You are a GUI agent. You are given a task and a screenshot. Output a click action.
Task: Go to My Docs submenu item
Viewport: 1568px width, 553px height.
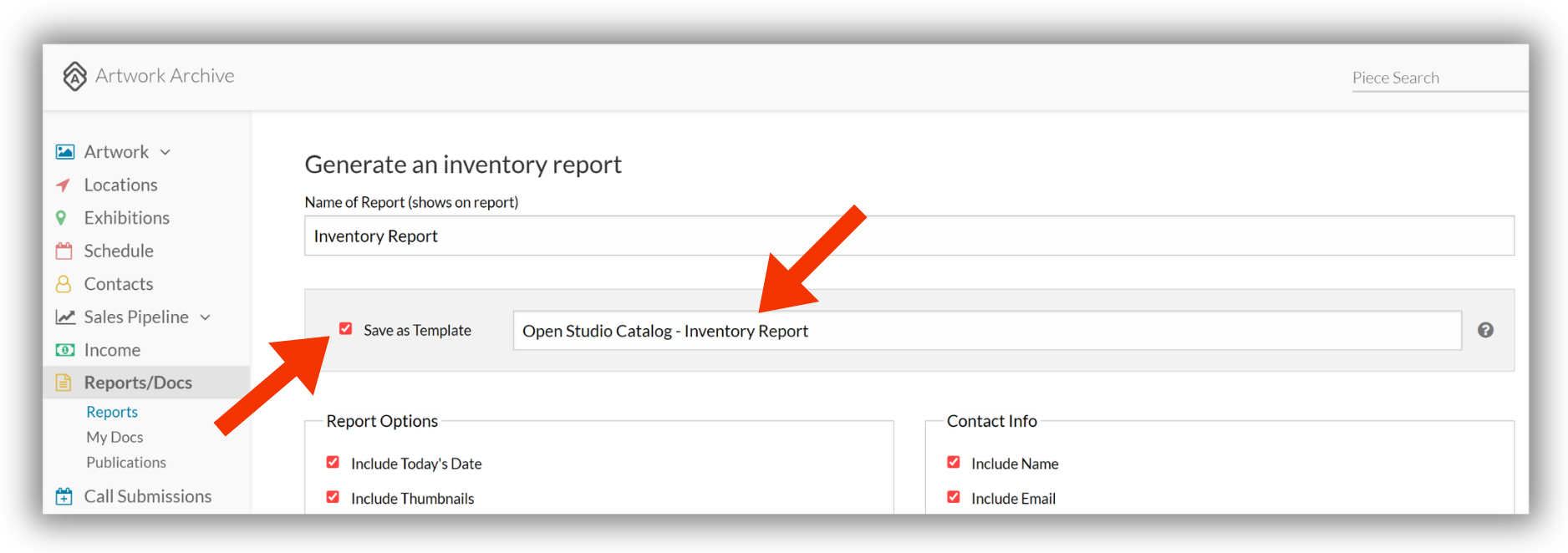pos(115,437)
